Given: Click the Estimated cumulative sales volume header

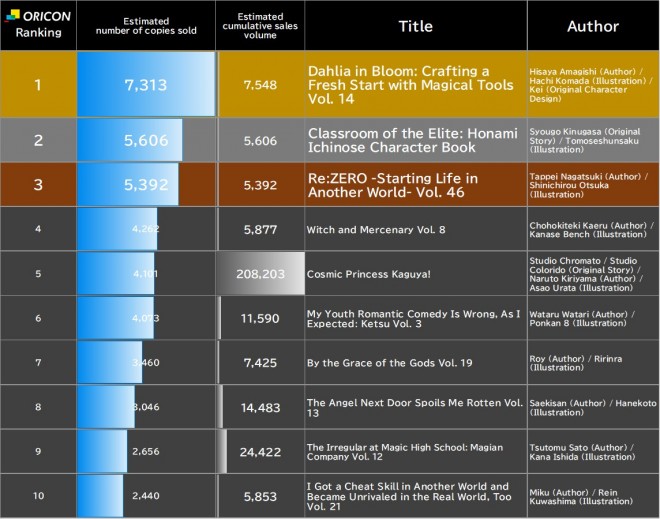Looking at the screenshot, I should click(260, 26).
